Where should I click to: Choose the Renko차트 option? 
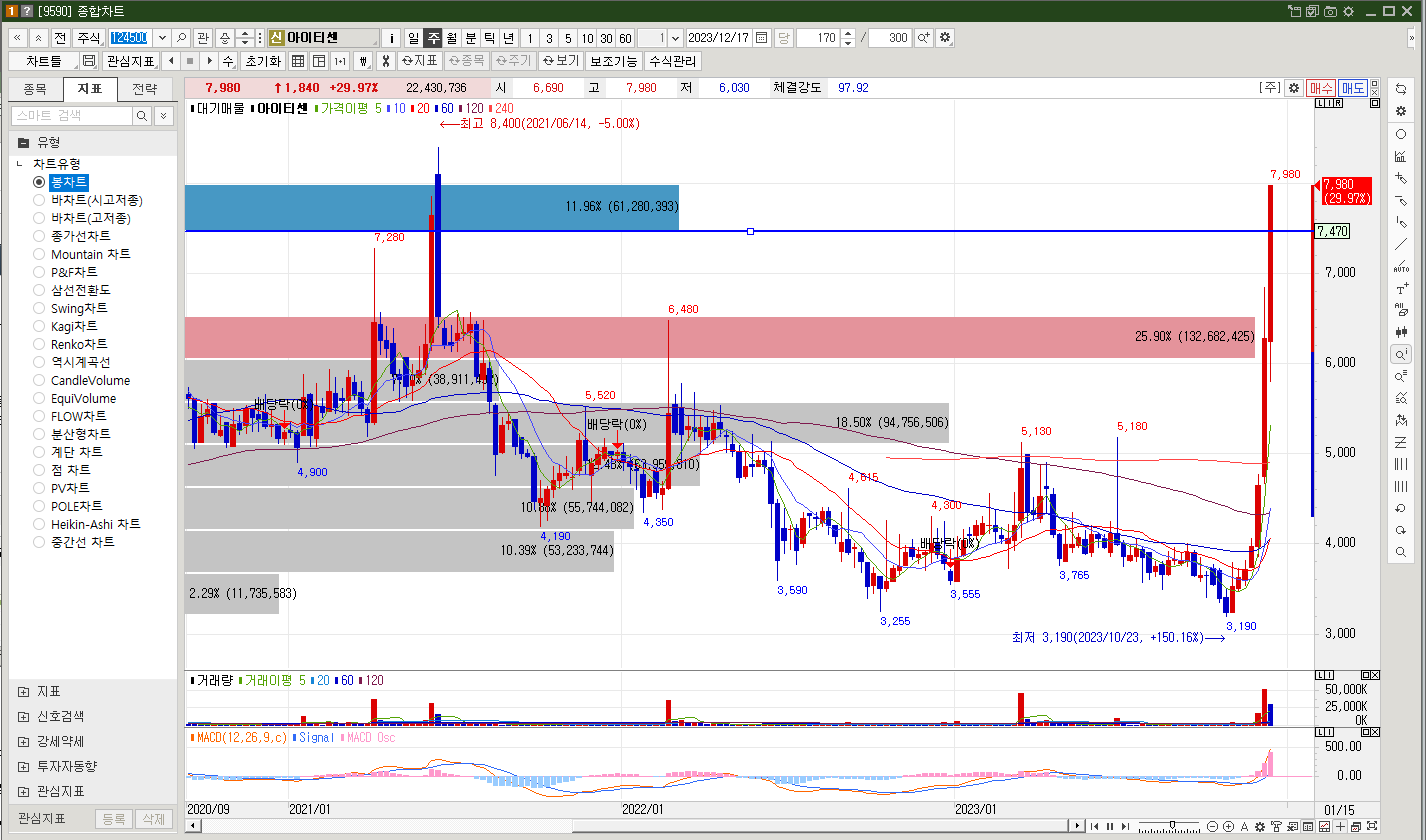point(71,344)
